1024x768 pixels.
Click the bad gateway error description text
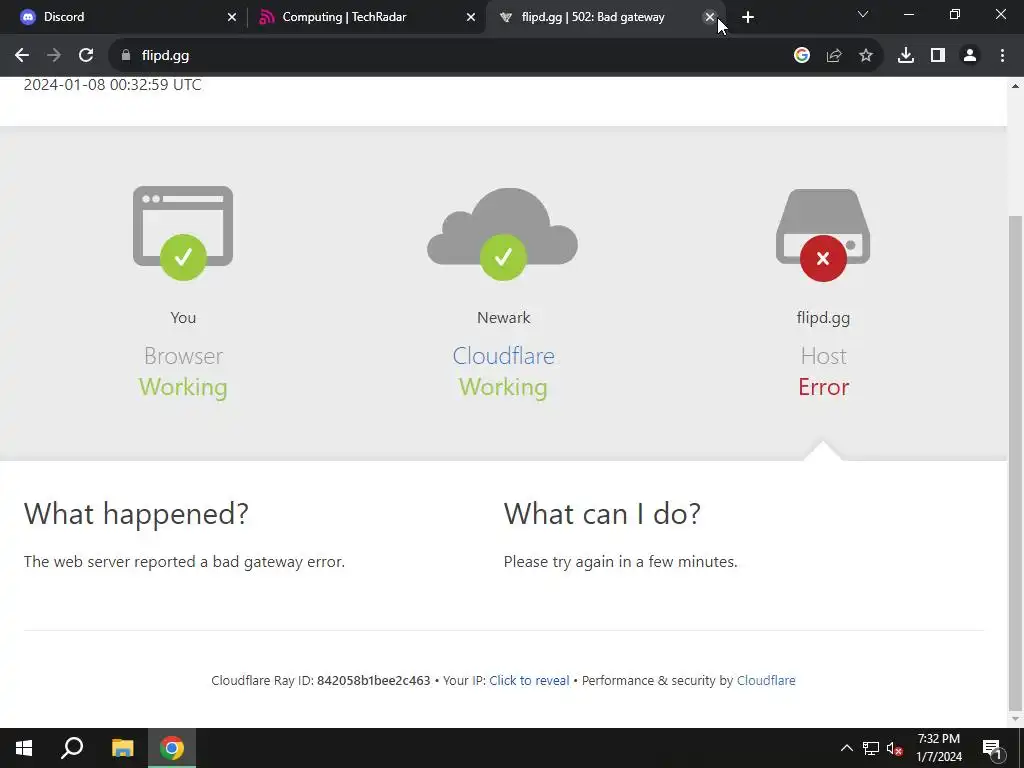pos(184,562)
